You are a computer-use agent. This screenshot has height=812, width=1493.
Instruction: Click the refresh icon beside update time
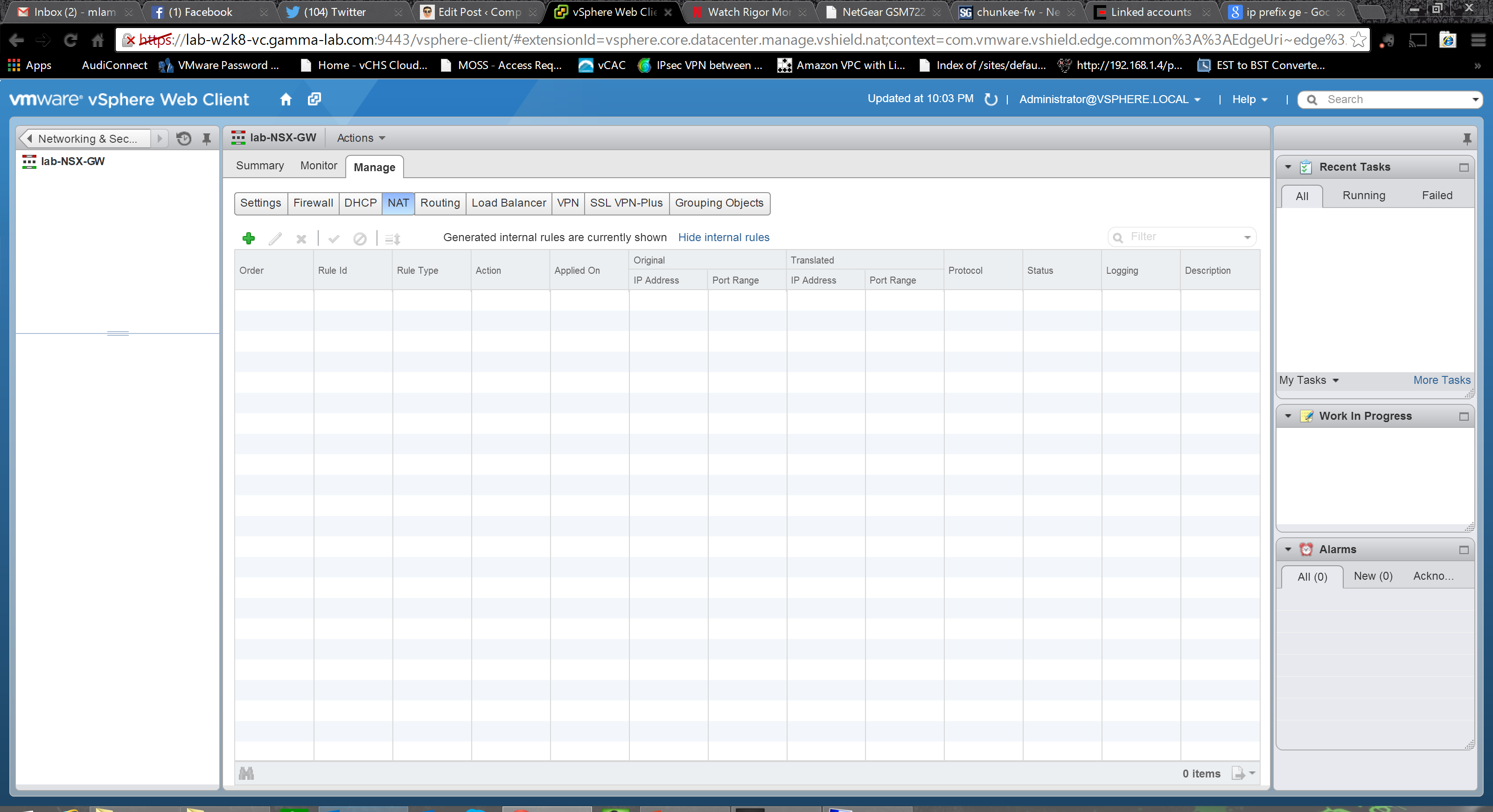(x=991, y=99)
